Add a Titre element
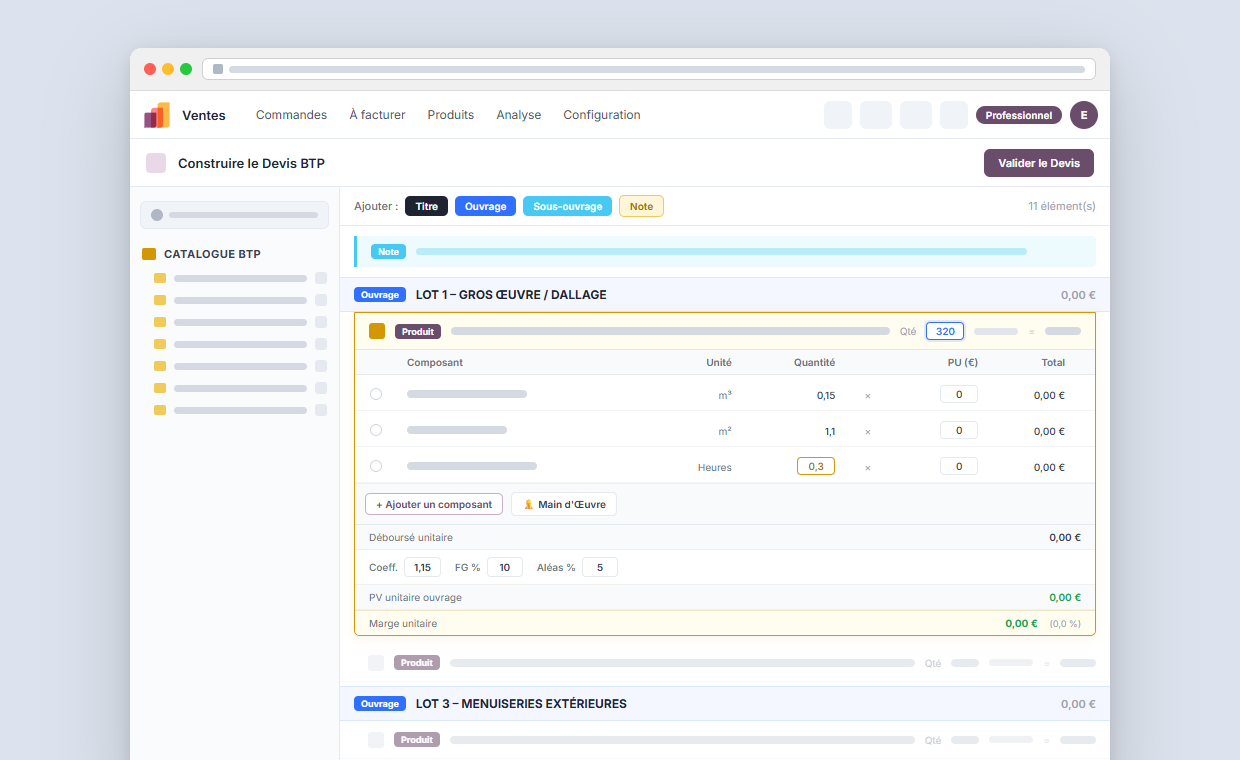The height and width of the screenshot is (760, 1240). coord(426,206)
